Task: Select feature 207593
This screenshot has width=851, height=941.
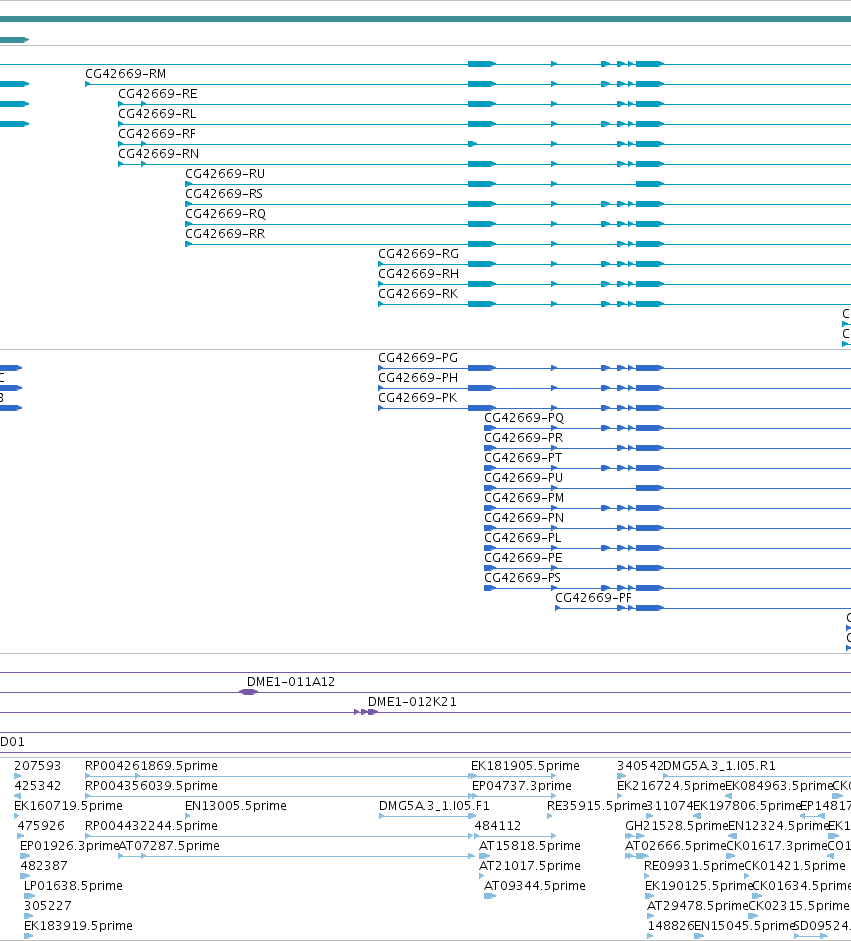Action: (38, 766)
